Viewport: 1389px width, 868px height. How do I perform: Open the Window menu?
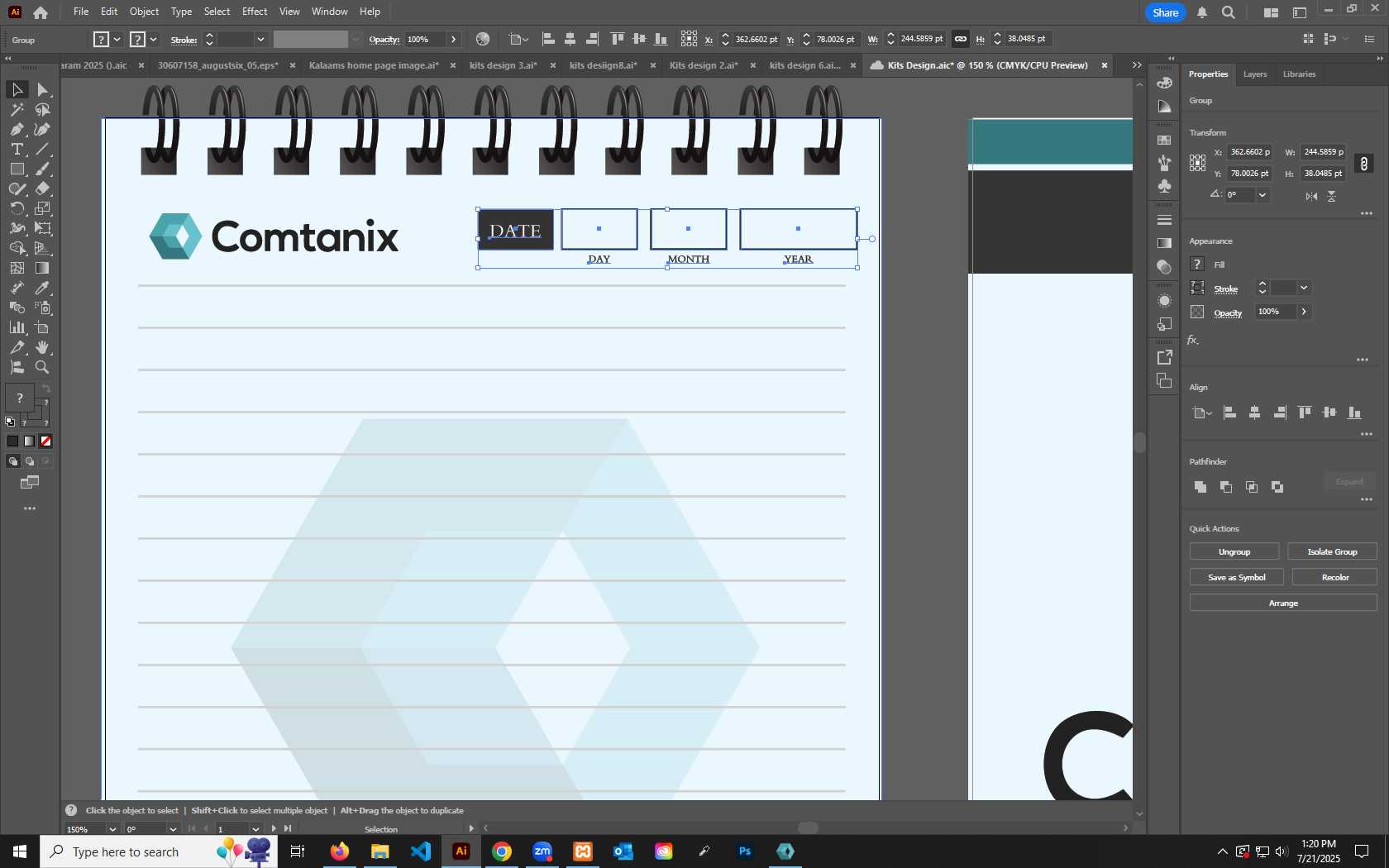(x=330, y=12)
